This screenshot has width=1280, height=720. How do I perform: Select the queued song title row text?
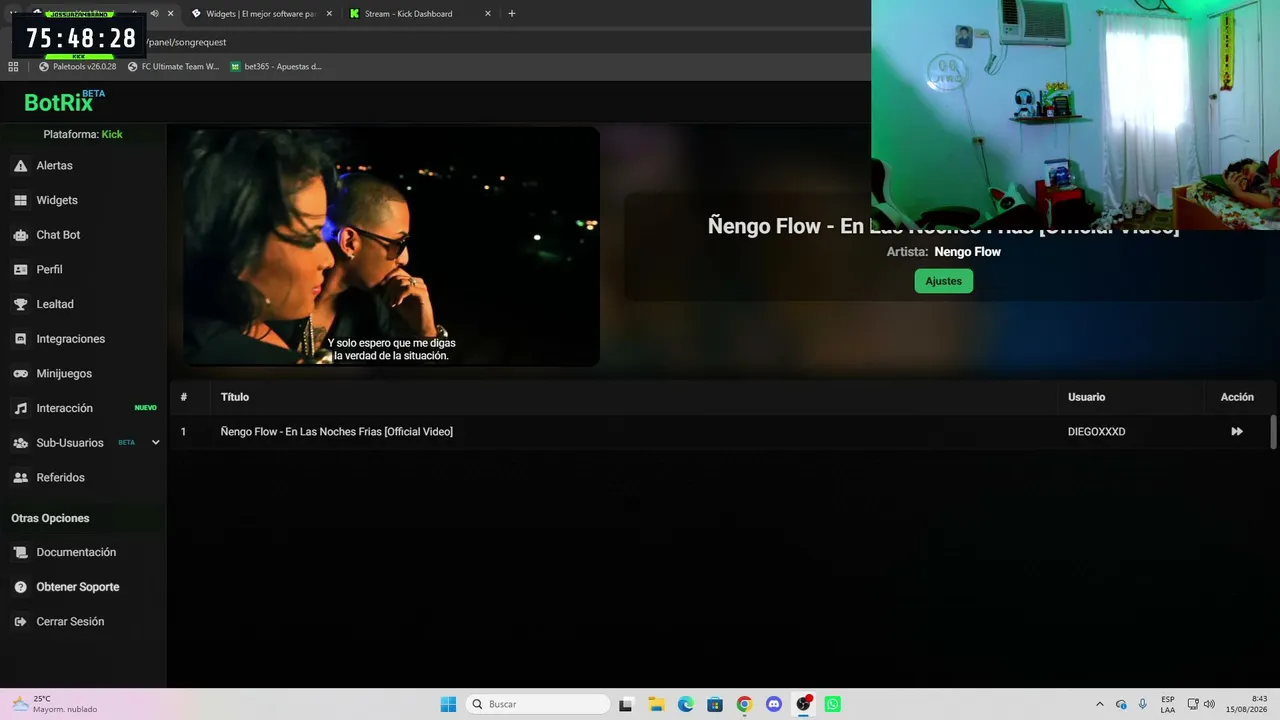[x=337, y=432]
